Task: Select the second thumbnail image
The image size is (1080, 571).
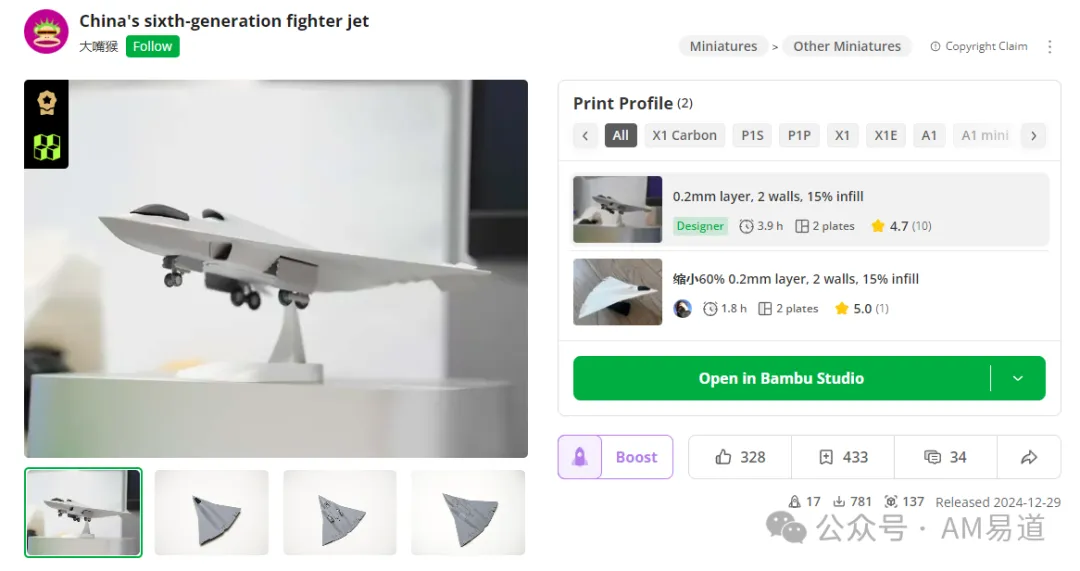Action: coord(211,512)
